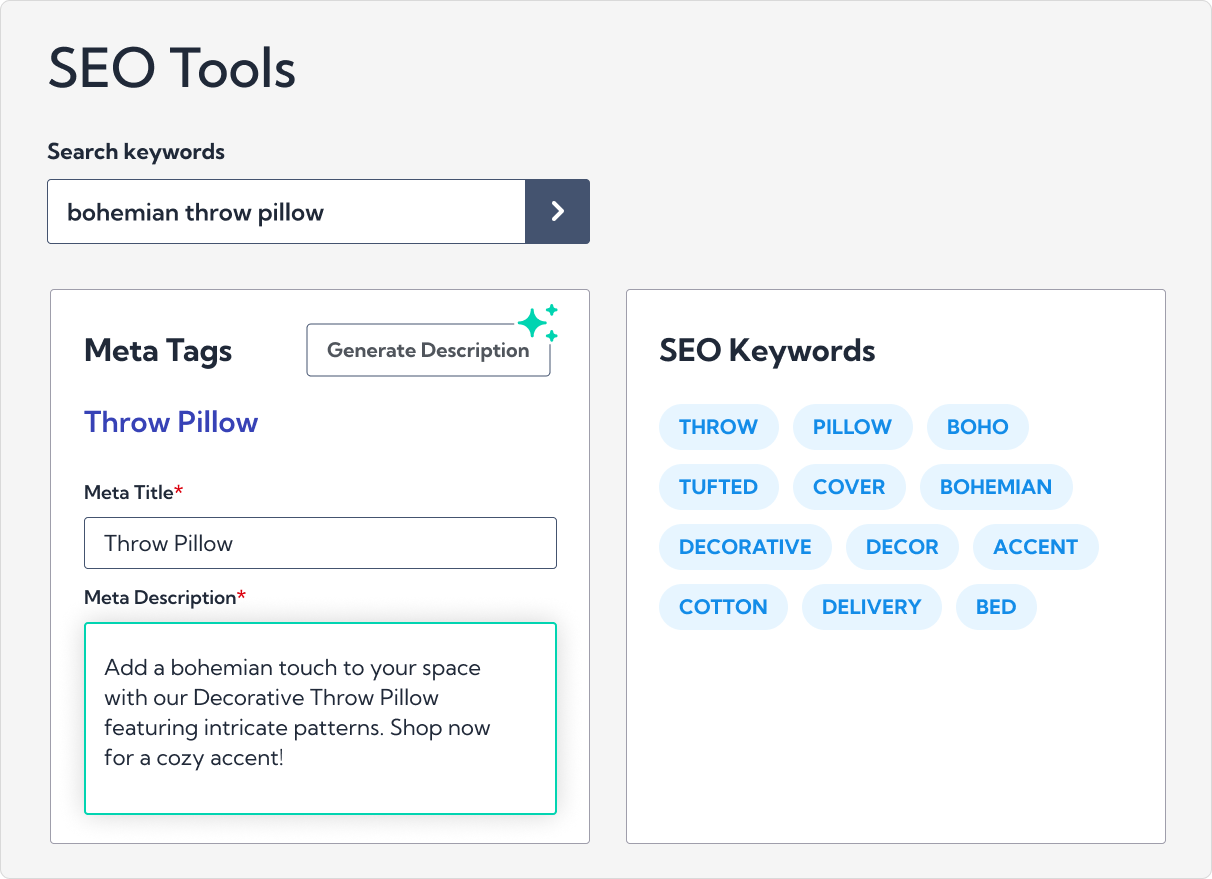The height and width of the screenshot is (879, 1212).
Task: Open the Throw Pillow product link
Action: pos(171,422)
